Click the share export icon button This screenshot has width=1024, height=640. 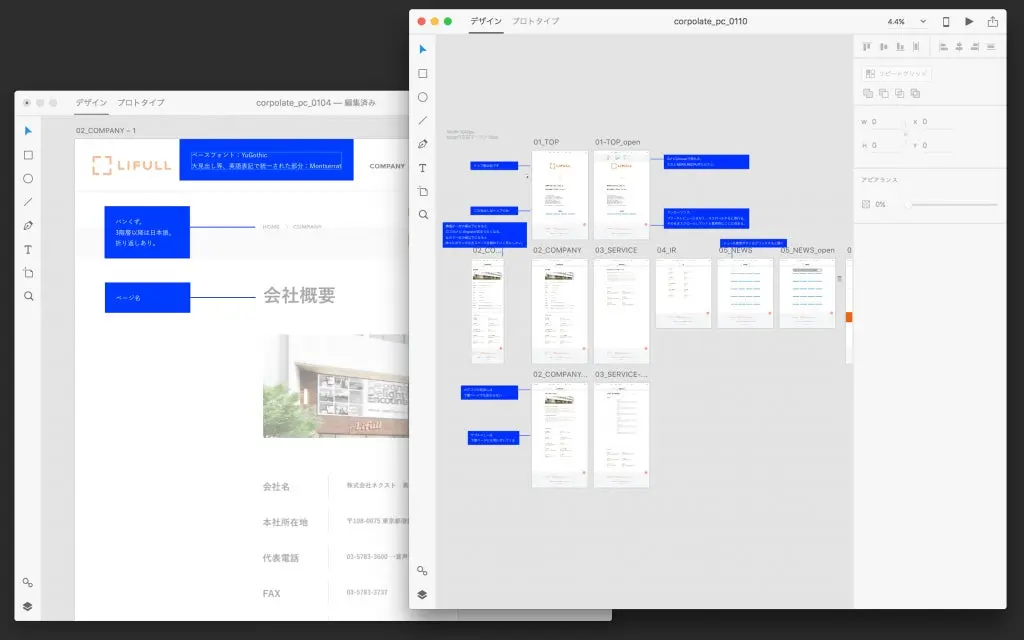991,21
